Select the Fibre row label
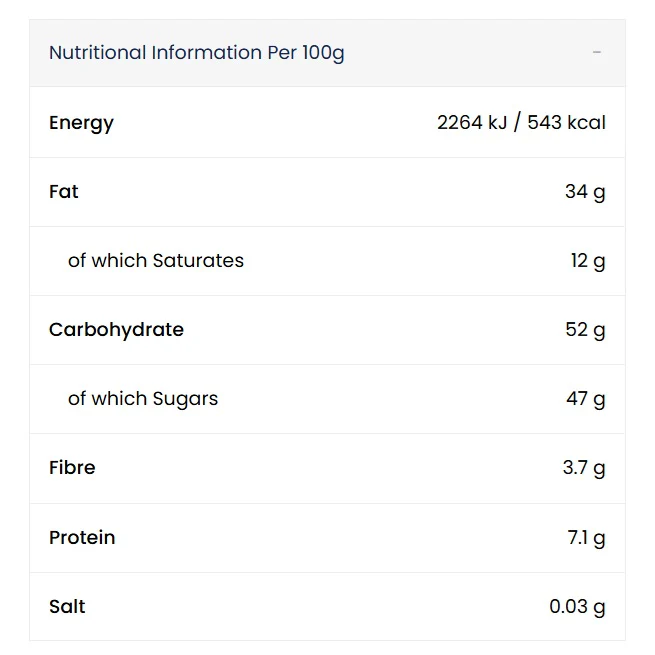Screen dimensions: 655x655 [72, 468]
